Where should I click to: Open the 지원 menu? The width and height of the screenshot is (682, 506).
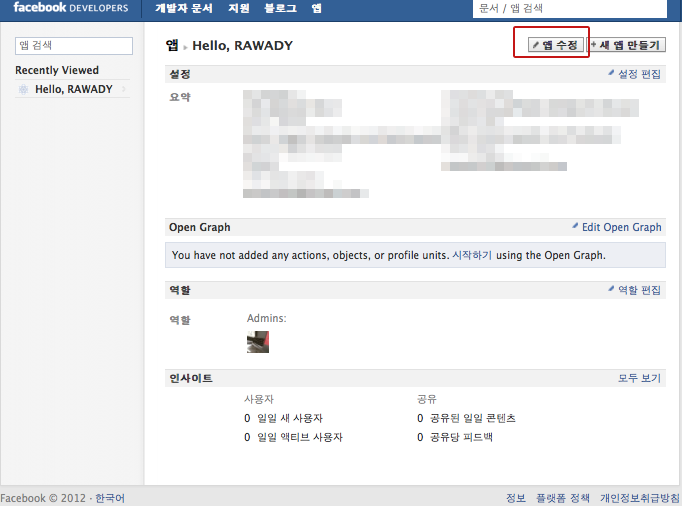pos(239,8)
